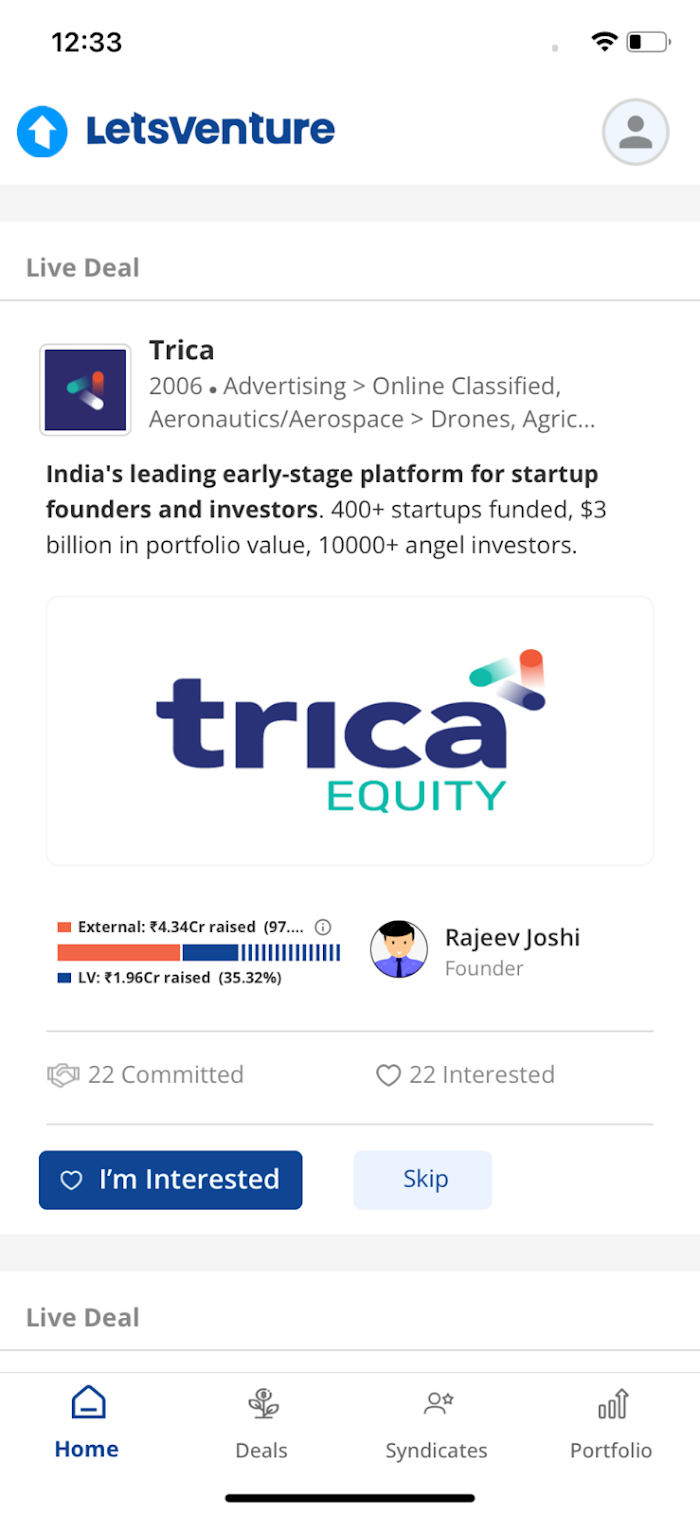Tap the handshake Committed icon
The height and width of the screenshot is (1516, 700).
tap(63, 1075)
